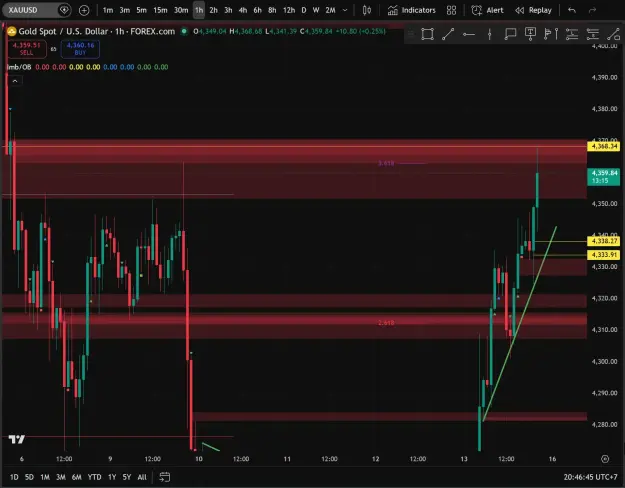This screenshot has width=625, height=488.
Task: Select the 1M date range
Action: (x=45, y=477)
